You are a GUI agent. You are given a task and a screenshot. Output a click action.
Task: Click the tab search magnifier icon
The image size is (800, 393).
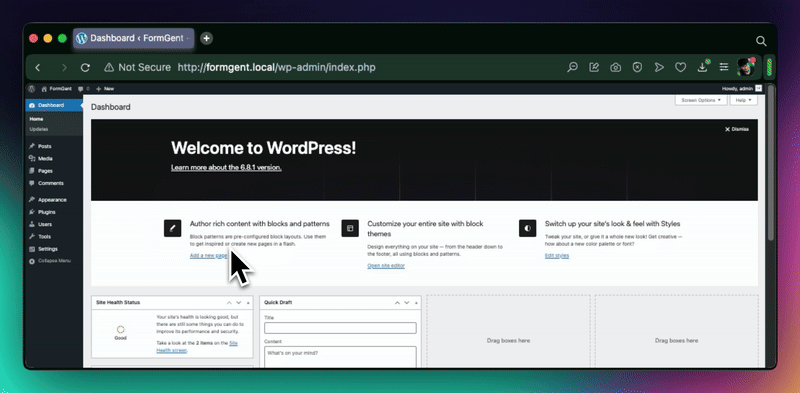point(761,41)
